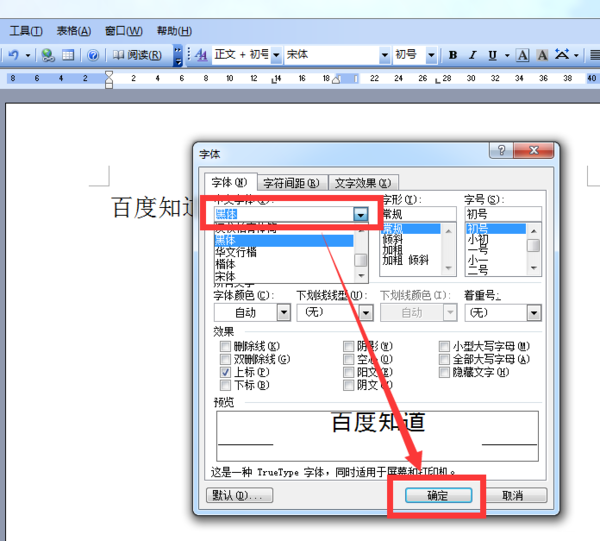Click the Character Border icon
Screen dimensions: 600x541
pos(522,55)
